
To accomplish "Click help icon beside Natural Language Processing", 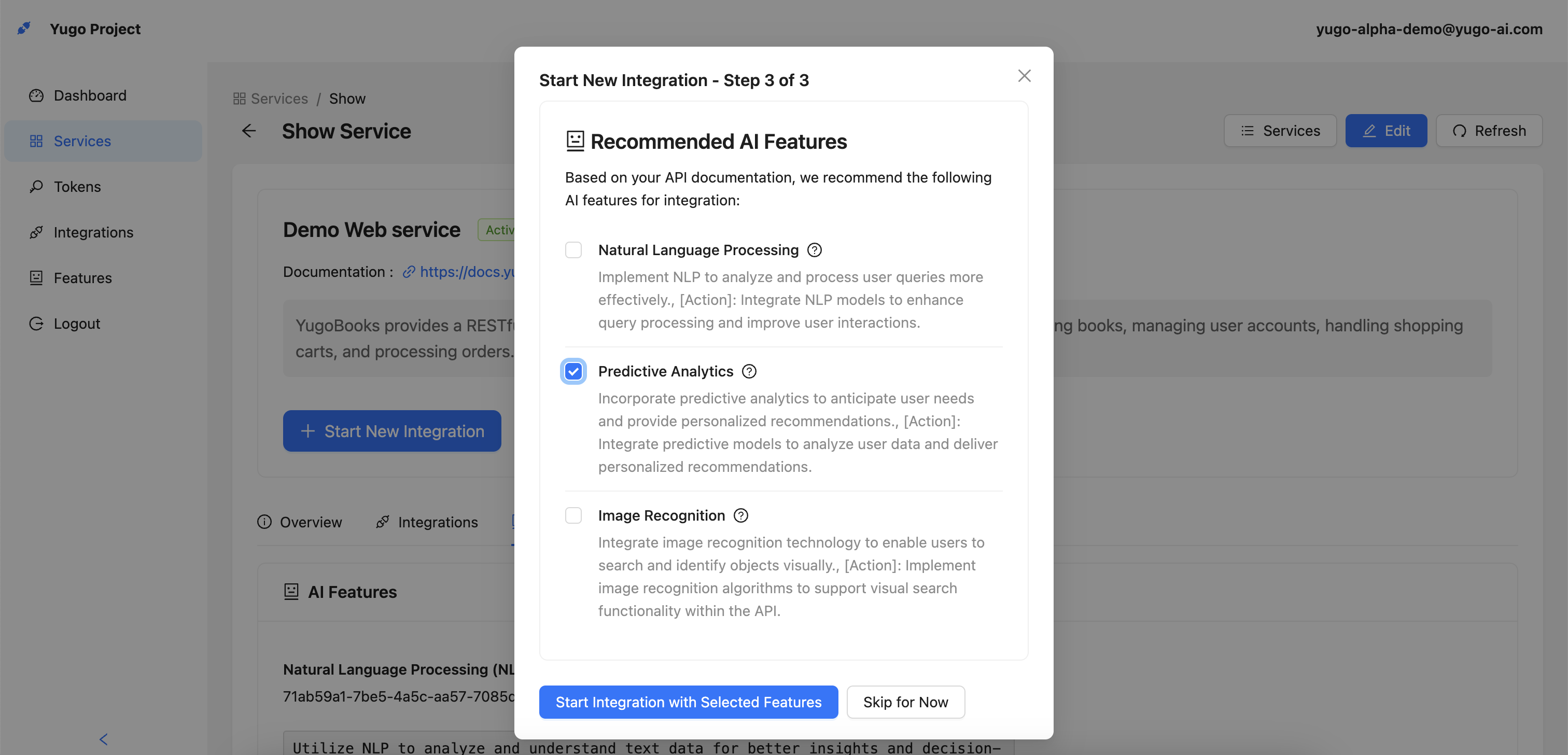I will (x=814, y=250).
